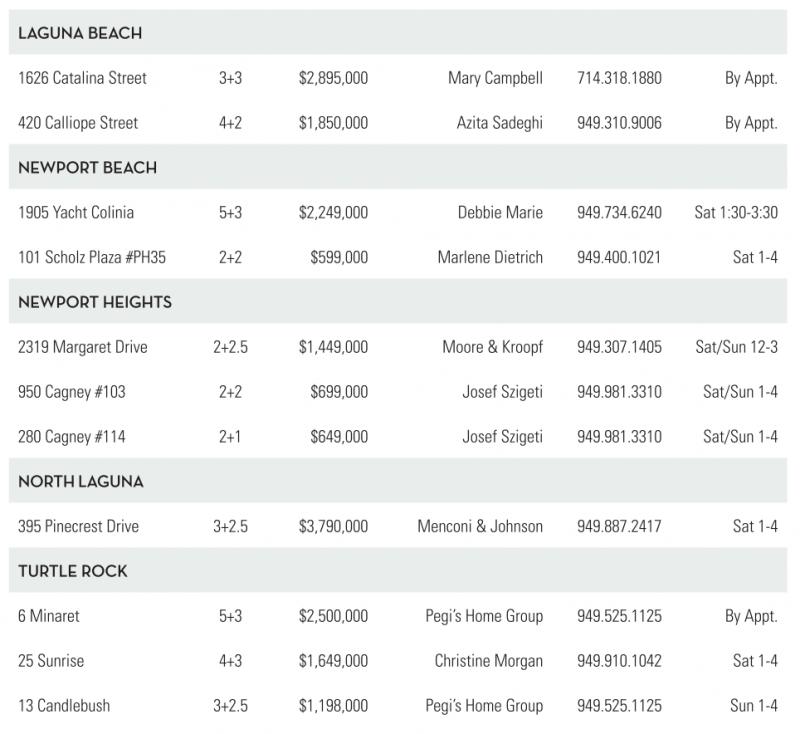This screenshot has height=734, width=800.
Task: Click phone number 949.910.1042
Action: 619,661
